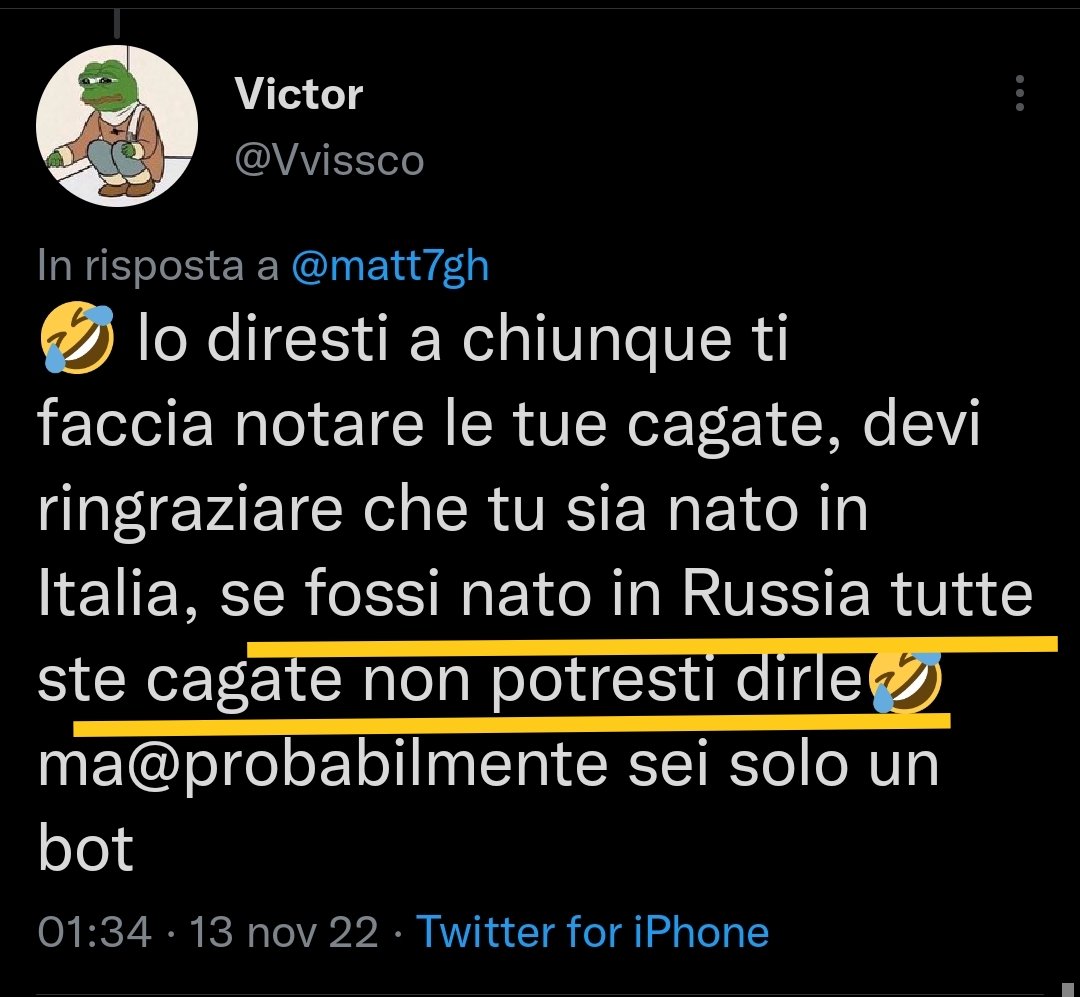This screenshot has height=997, width=1080.
Task: Open Victor's profile via display name
Action: (298, 95)
